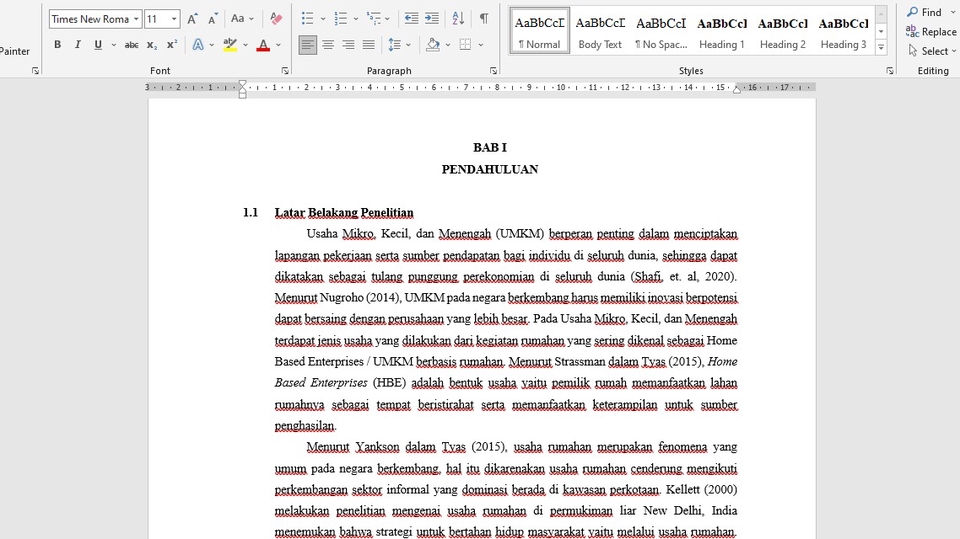Align text left
Viewport: 960px width, 539px height.
308,45
